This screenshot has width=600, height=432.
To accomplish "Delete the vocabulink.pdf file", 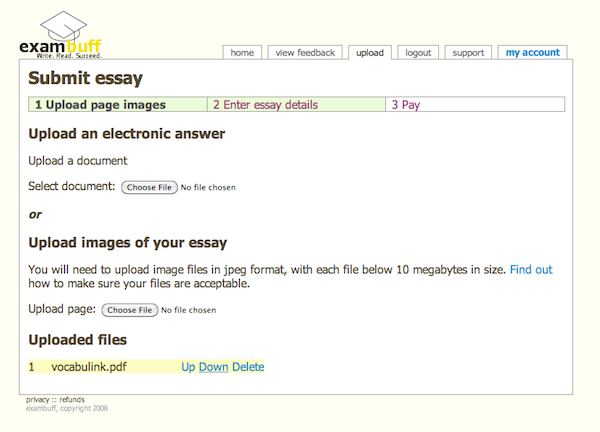I will [248, 367].
